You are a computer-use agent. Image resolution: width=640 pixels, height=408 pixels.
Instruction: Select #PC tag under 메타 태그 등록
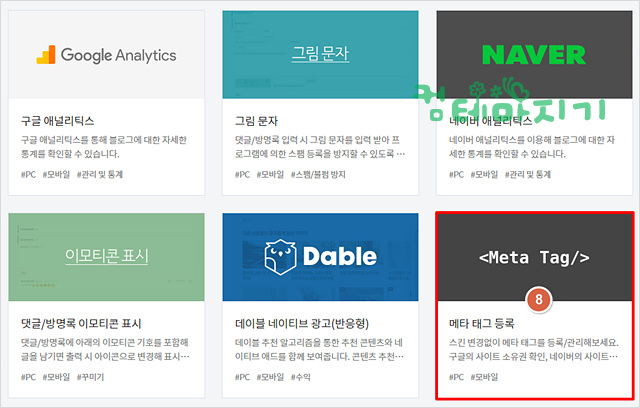[456, 377]
